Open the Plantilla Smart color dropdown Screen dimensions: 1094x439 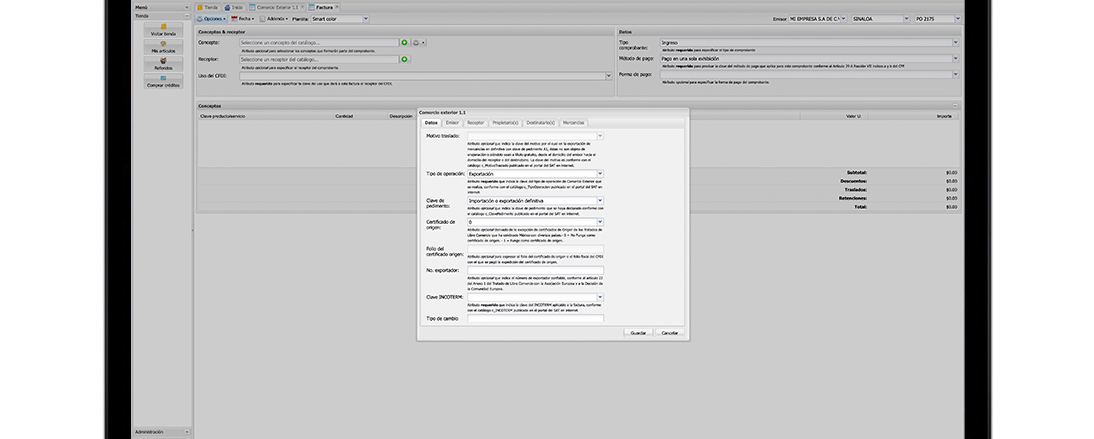click(364, 18)
